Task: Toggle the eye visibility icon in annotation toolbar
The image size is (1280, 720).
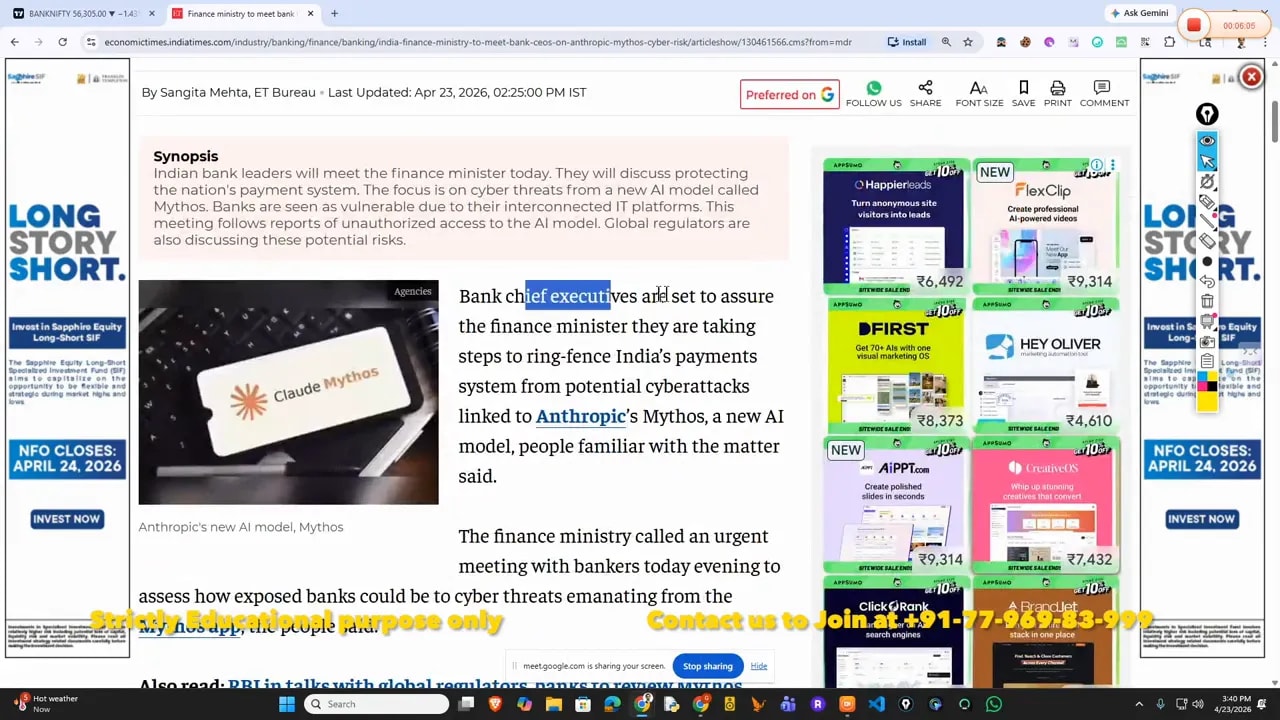Action: pos(1207,141)
